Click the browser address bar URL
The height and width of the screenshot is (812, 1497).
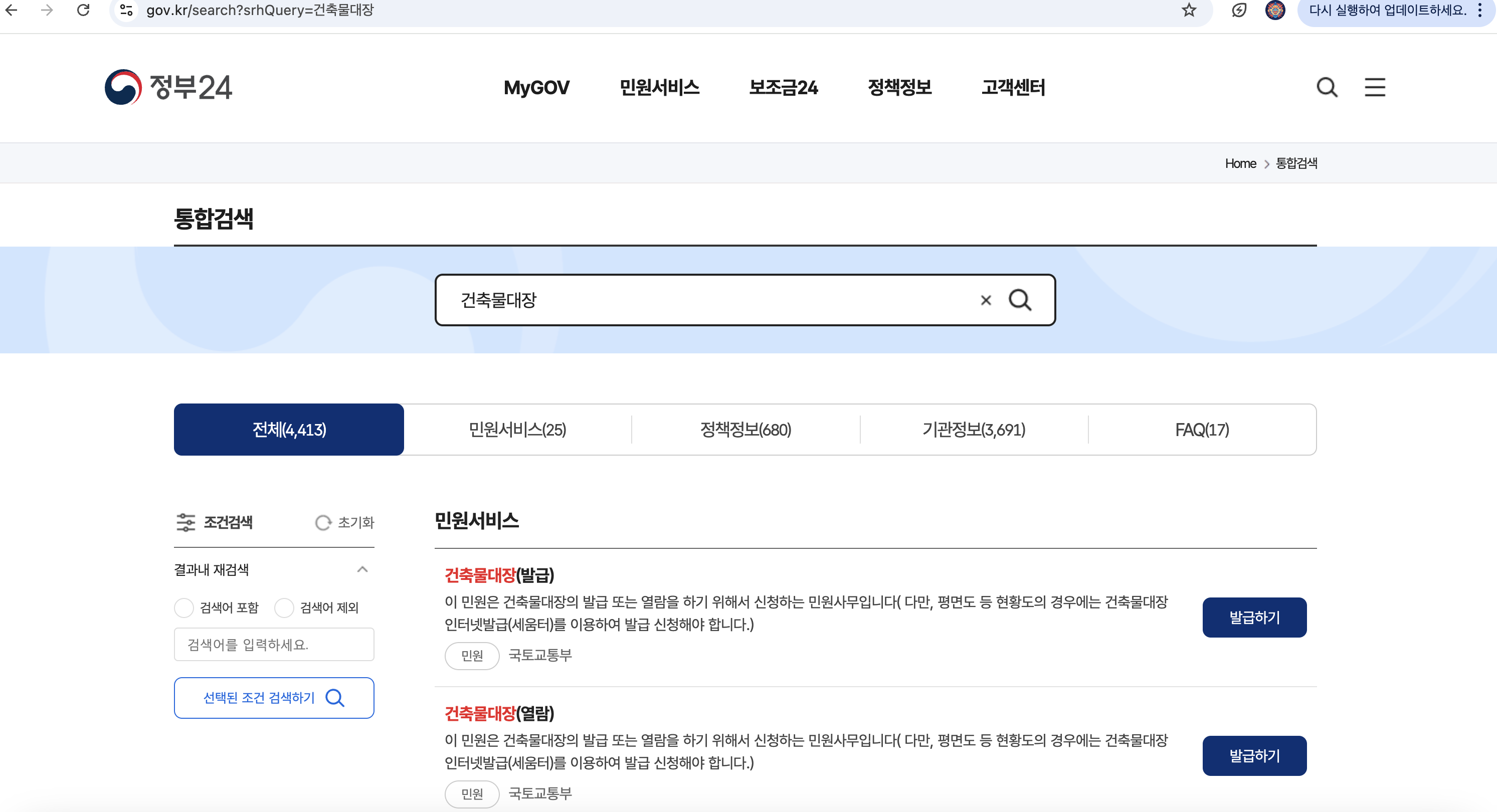260,10
